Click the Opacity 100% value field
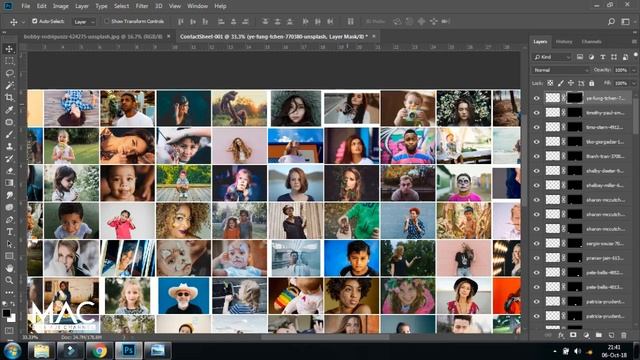 pyautogui.click(x=621, y=70)
